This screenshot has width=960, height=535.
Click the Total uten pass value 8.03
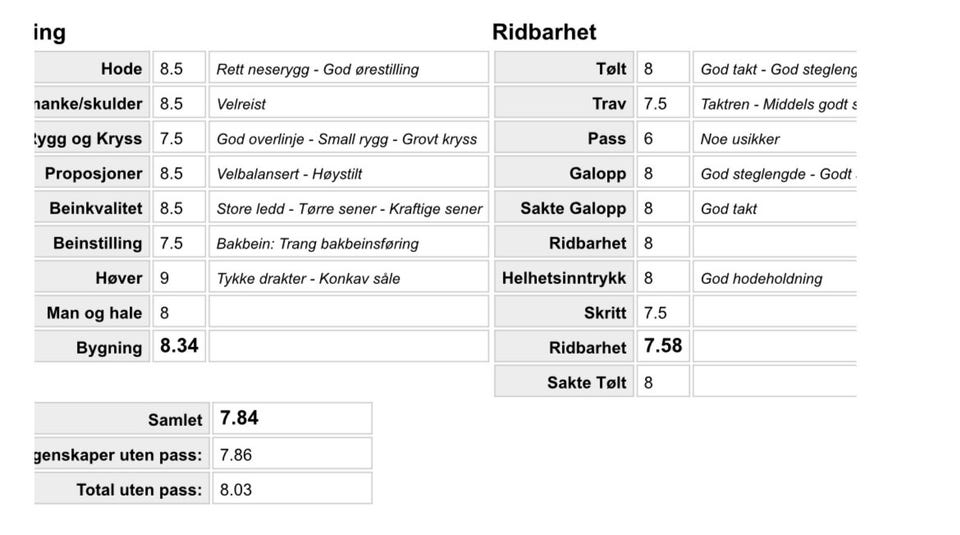coord(291,489)
